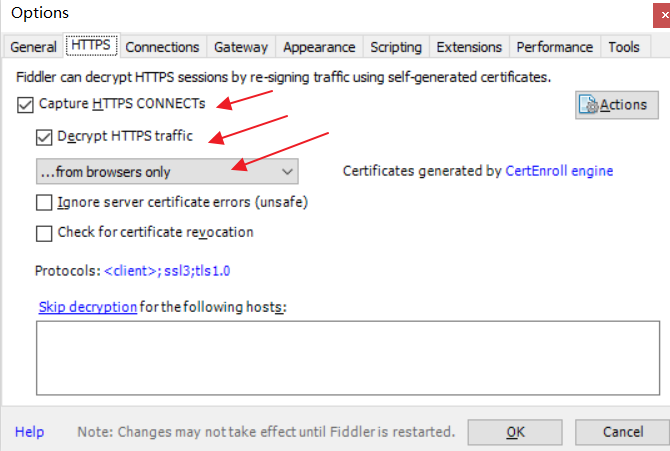The height and width of the screenshot is (451, 670).
Task: Focus the skip decryption hosts text box
Action: point(348,358)
